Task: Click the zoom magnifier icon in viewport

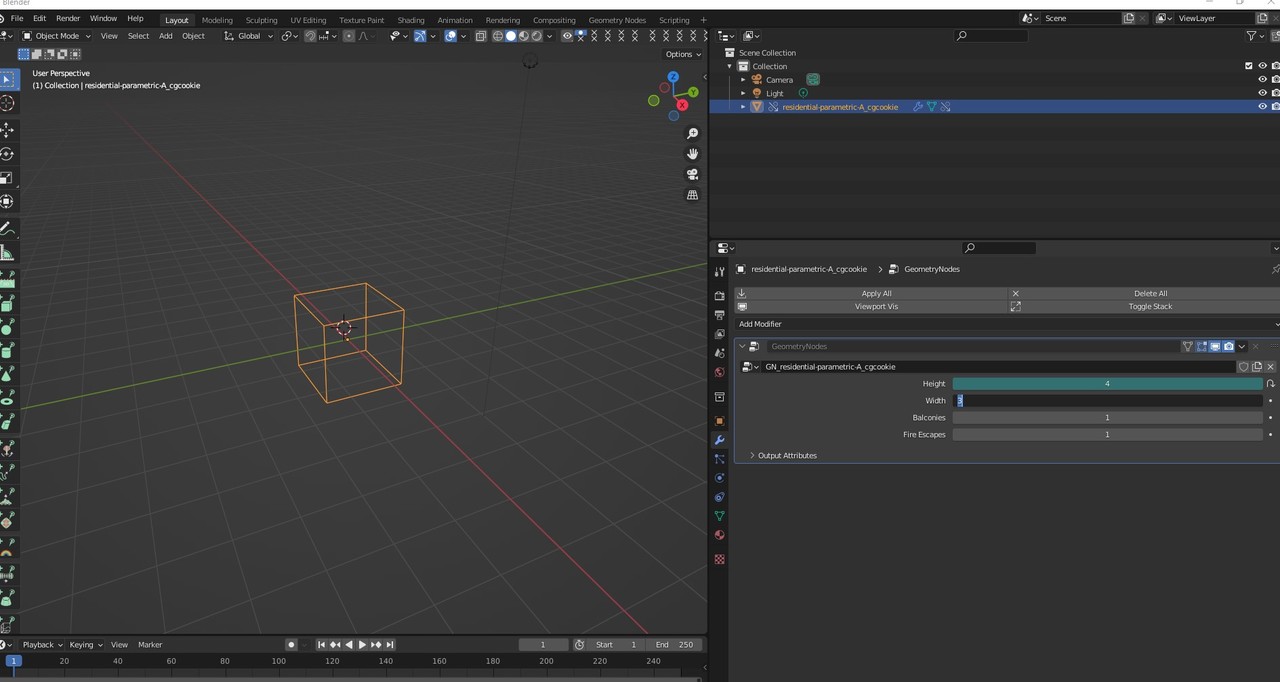Action: [693, 132]
